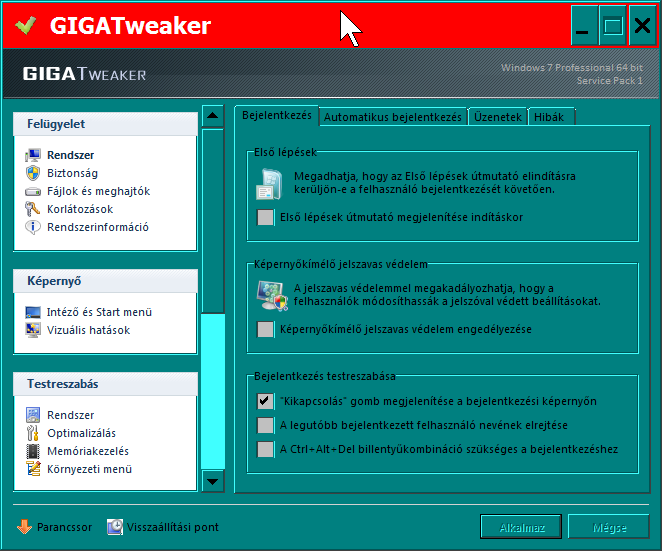Close the GIGATweaker window
The image size is (662, 551).
(x=642, y=25)
